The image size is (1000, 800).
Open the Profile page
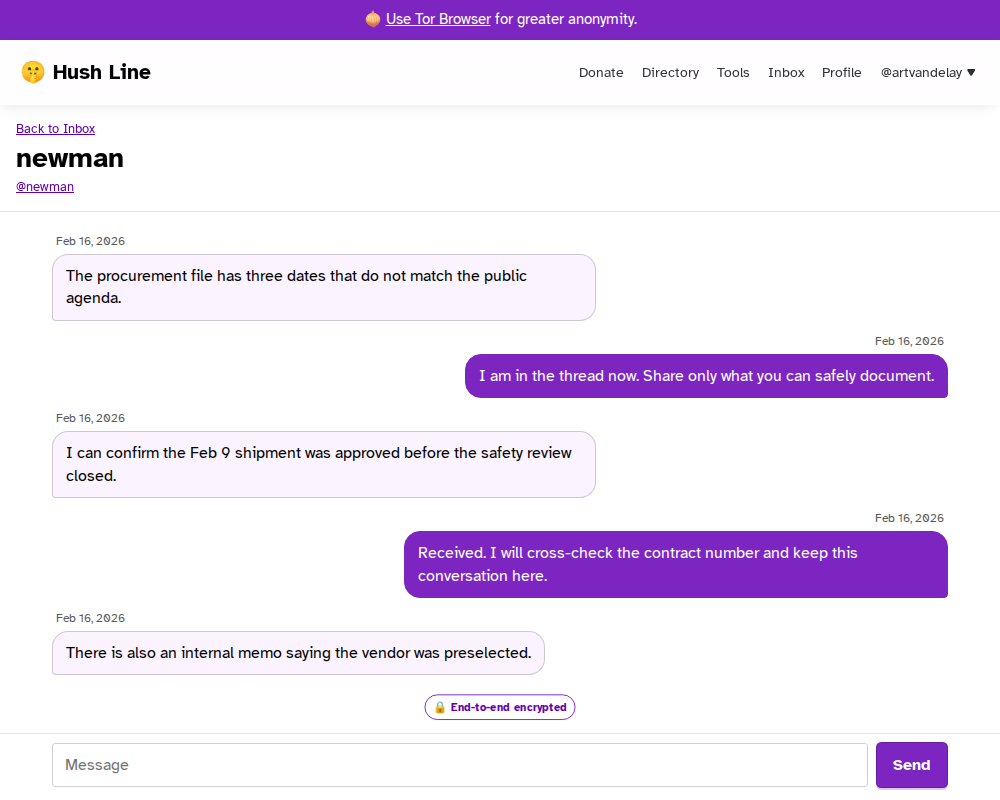click(x=841, y=73)
